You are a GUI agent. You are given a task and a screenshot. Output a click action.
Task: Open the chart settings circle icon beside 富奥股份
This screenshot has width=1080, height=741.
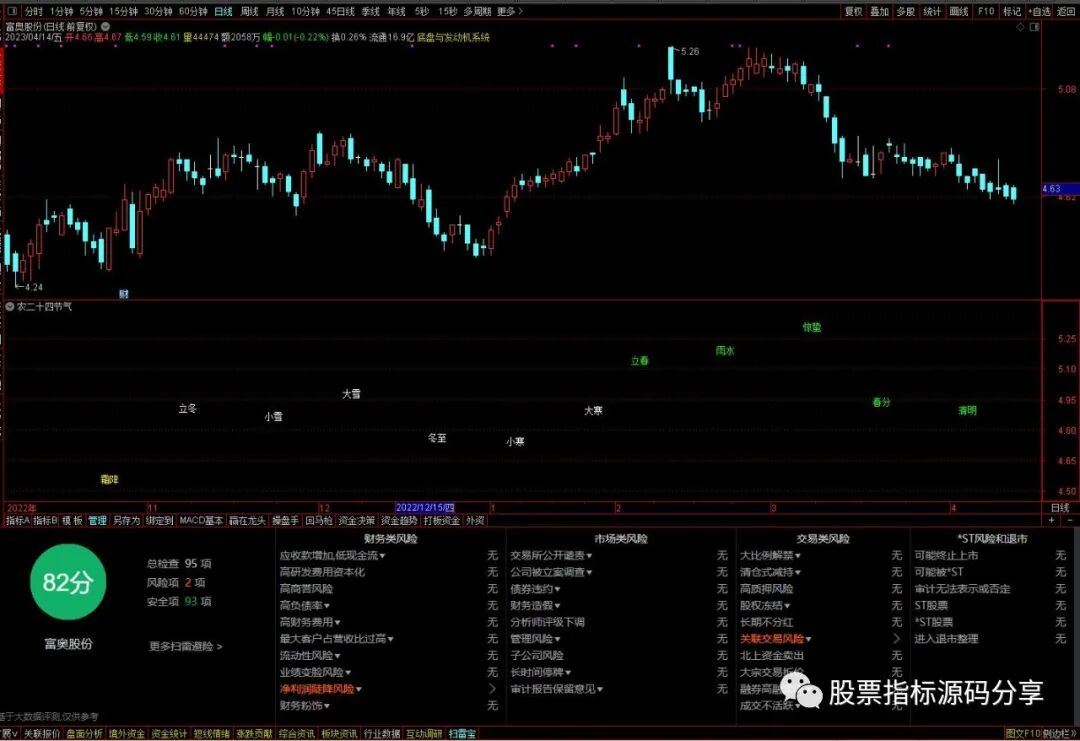pyautogui.click(x=105, y=26)
